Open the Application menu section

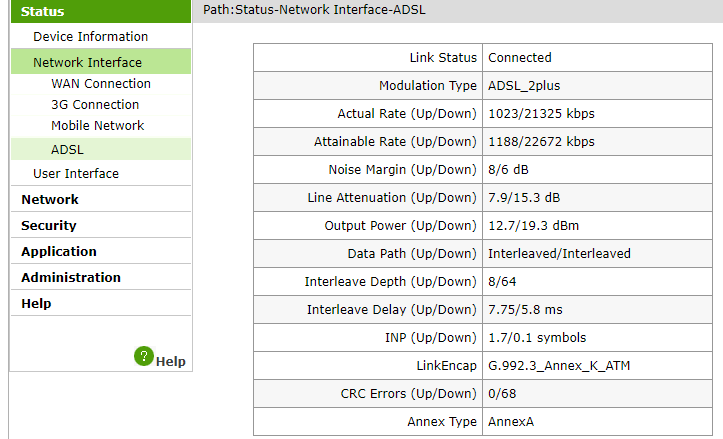(x=59, y=252)
